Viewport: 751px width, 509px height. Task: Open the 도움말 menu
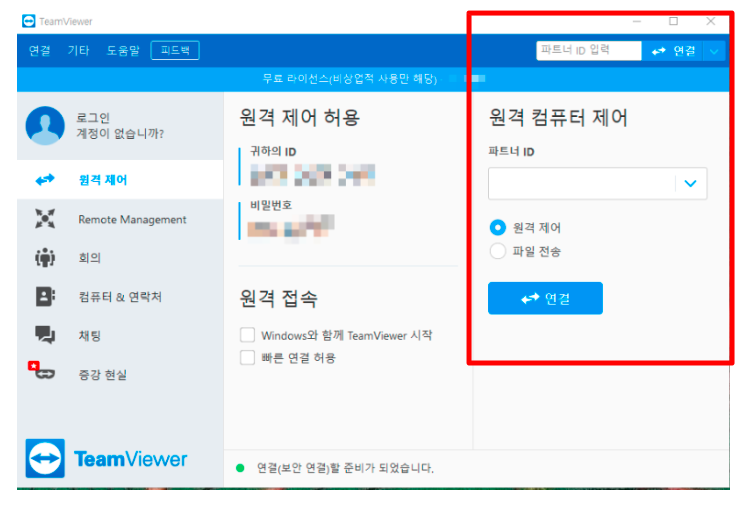123,50
